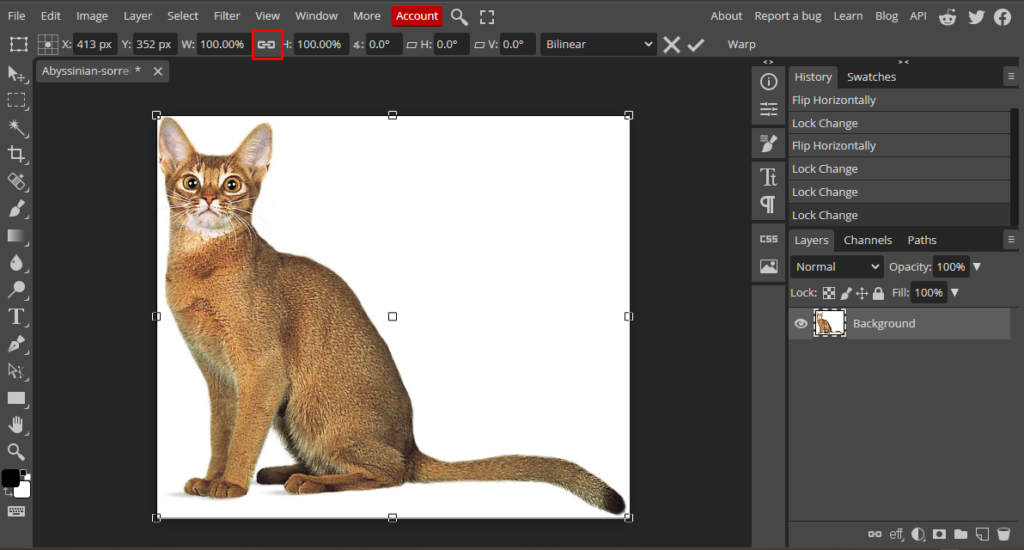Screen dimensions: 1024x550
Task: Expand the Opacity slider arrow
Action: tap(977, 267)
